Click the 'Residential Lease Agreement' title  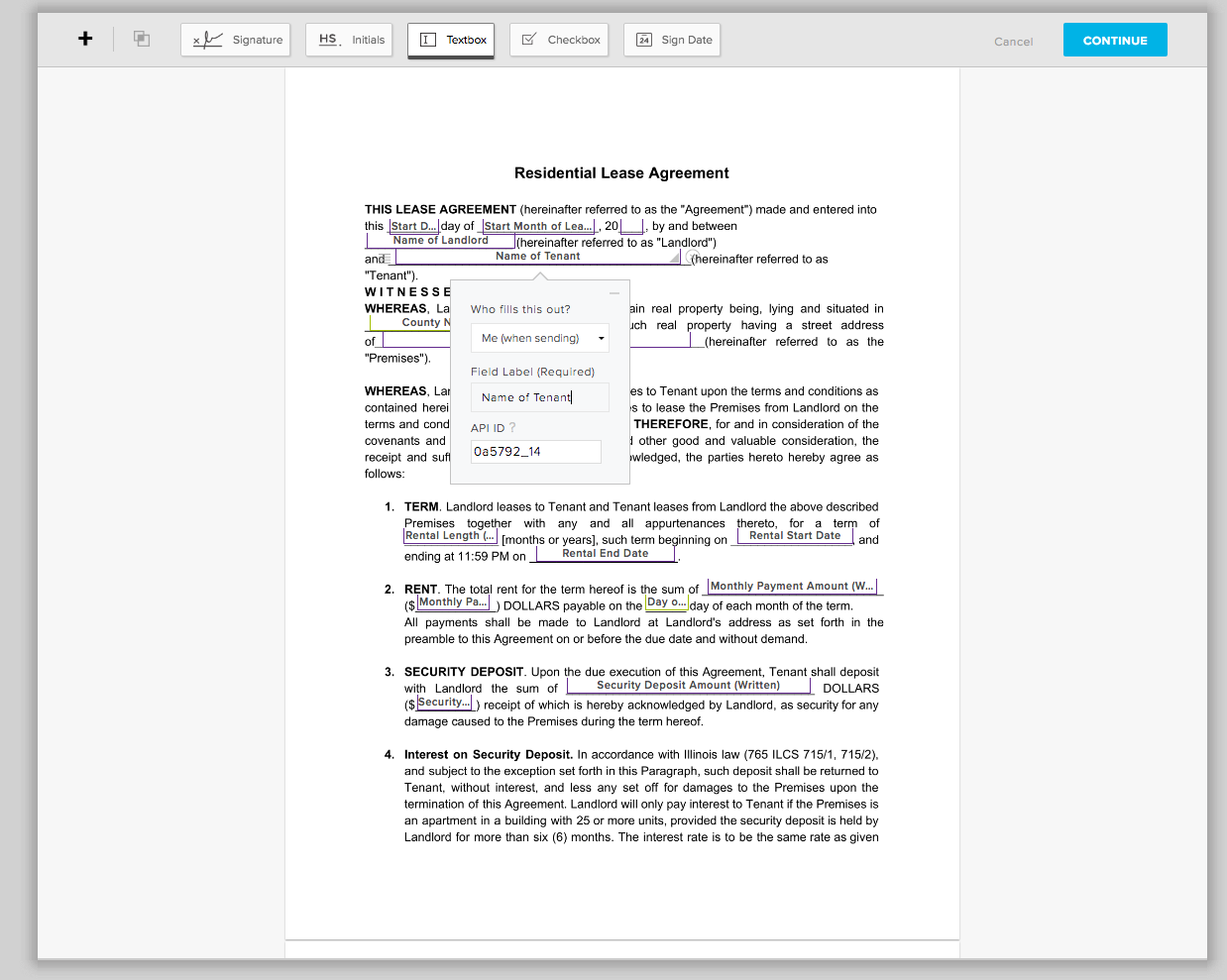click(x=621, y=173)
